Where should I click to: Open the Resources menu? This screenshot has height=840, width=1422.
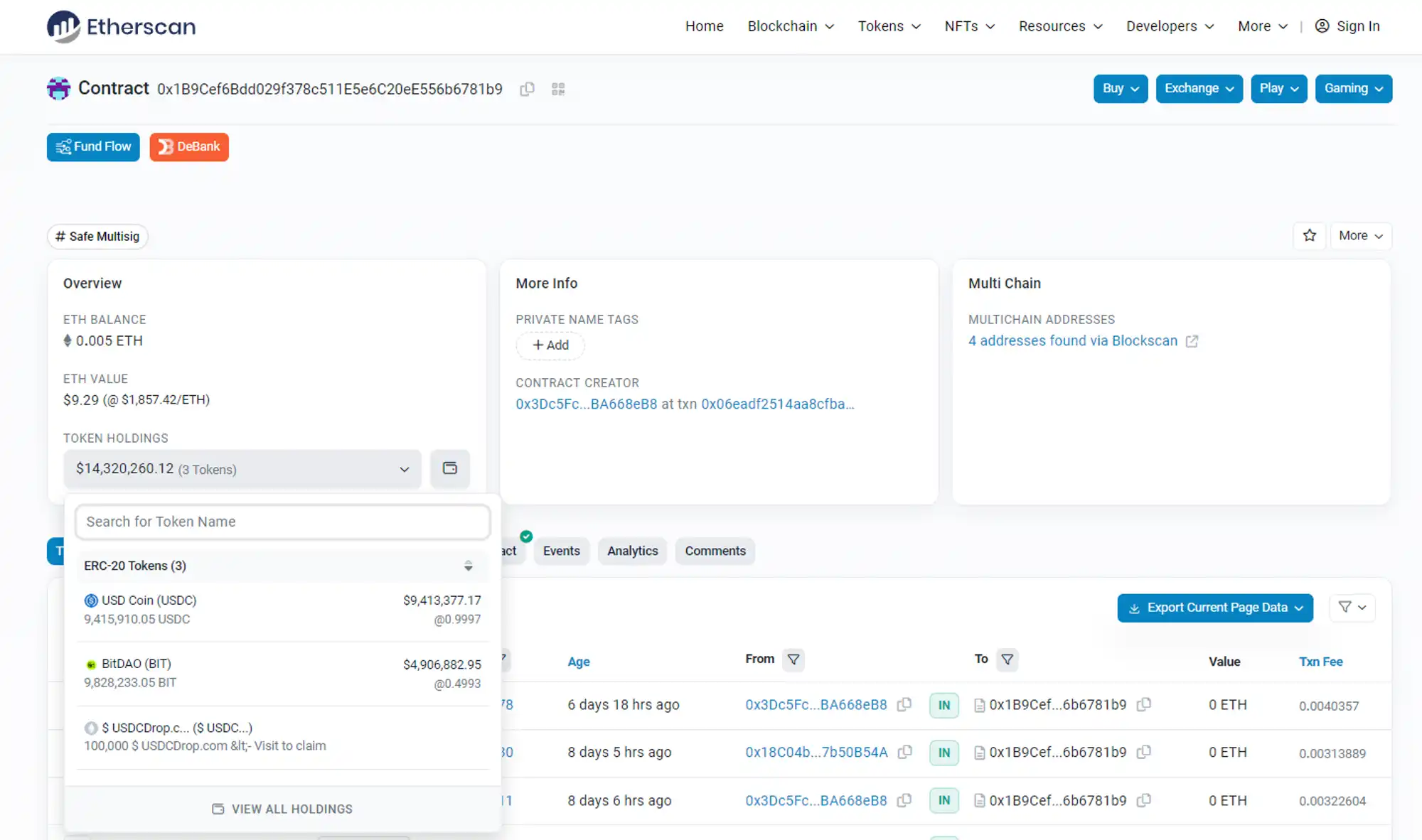point(1060,26)
